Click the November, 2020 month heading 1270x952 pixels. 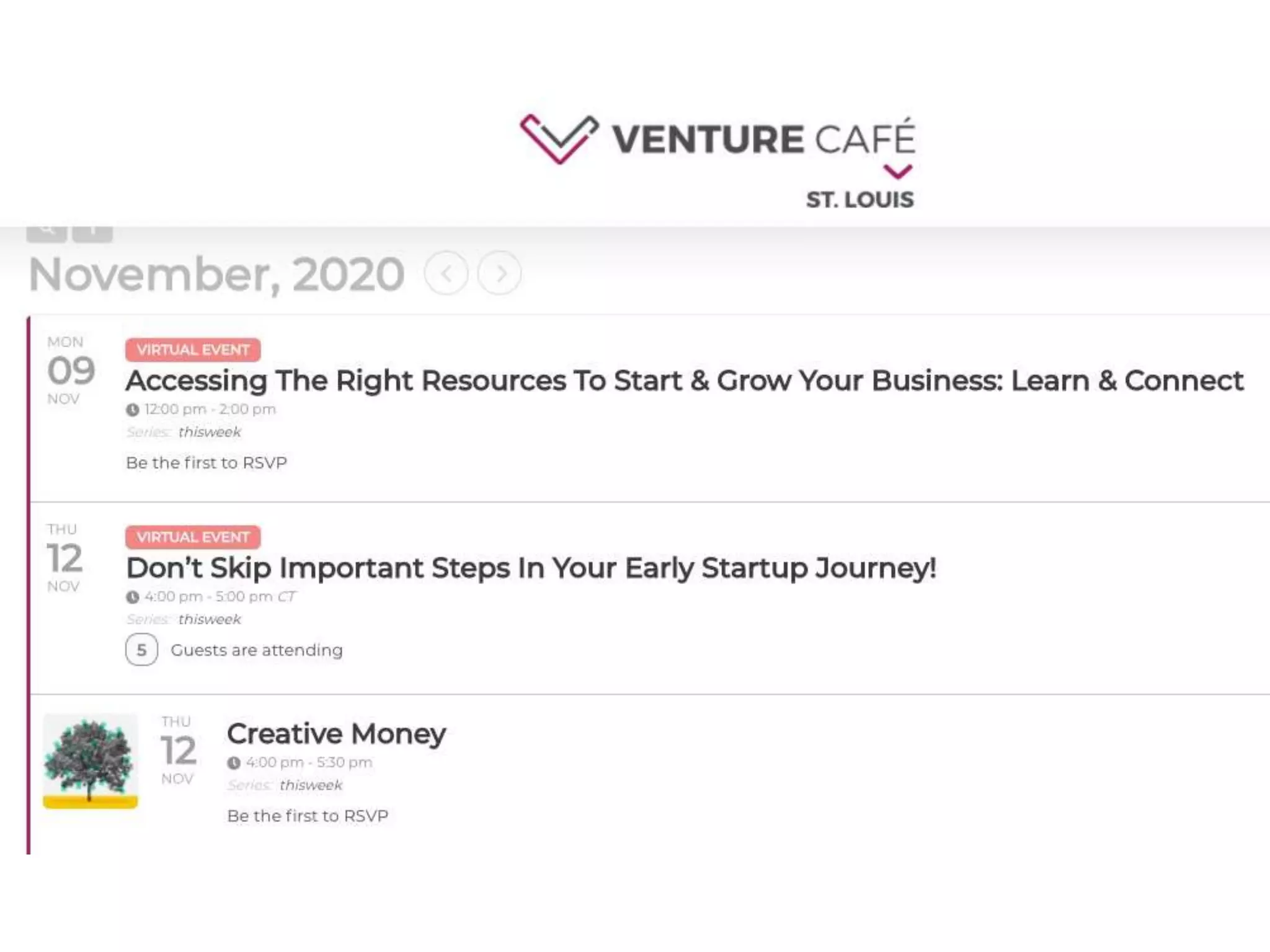pyautogui.click(x=216, y=274)
